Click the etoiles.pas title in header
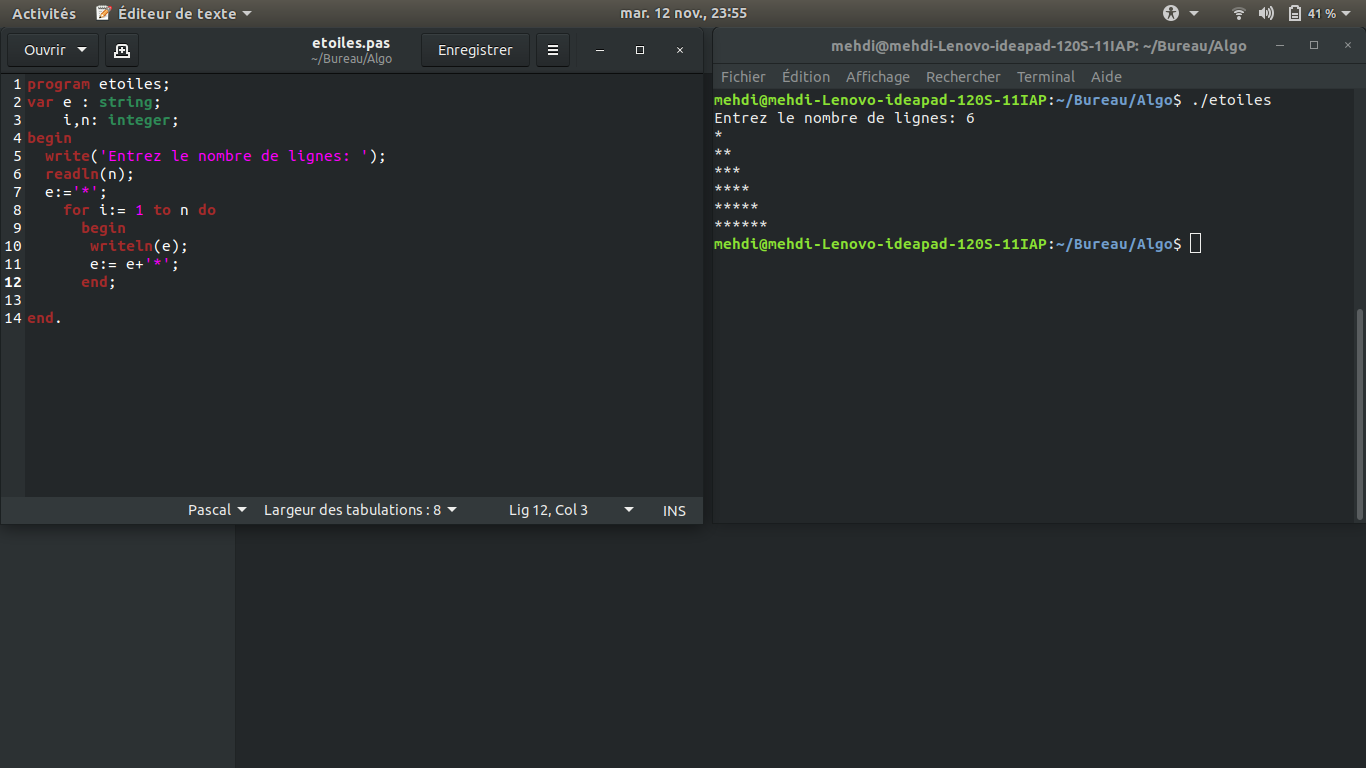1366x768 pixels. pyautogui.click(x=351, y=43)
